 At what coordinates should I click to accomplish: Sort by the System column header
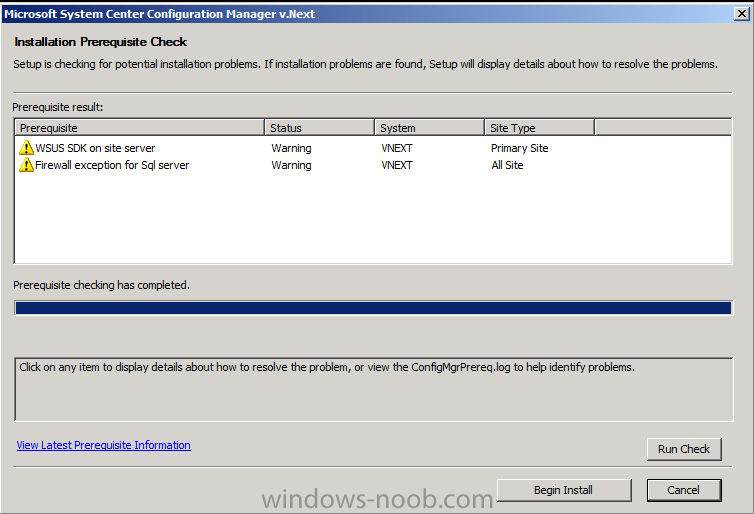pyautogui.click(x=429, y=128)
